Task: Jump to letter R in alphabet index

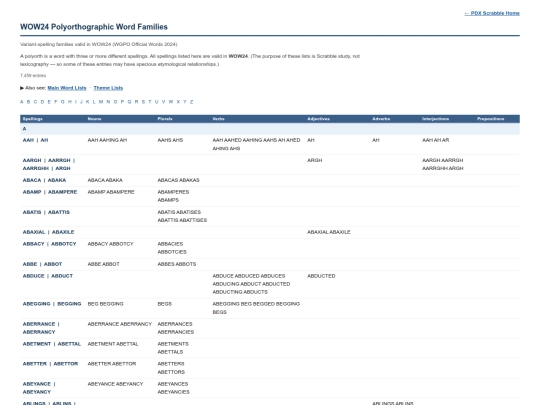Action: 136,102
